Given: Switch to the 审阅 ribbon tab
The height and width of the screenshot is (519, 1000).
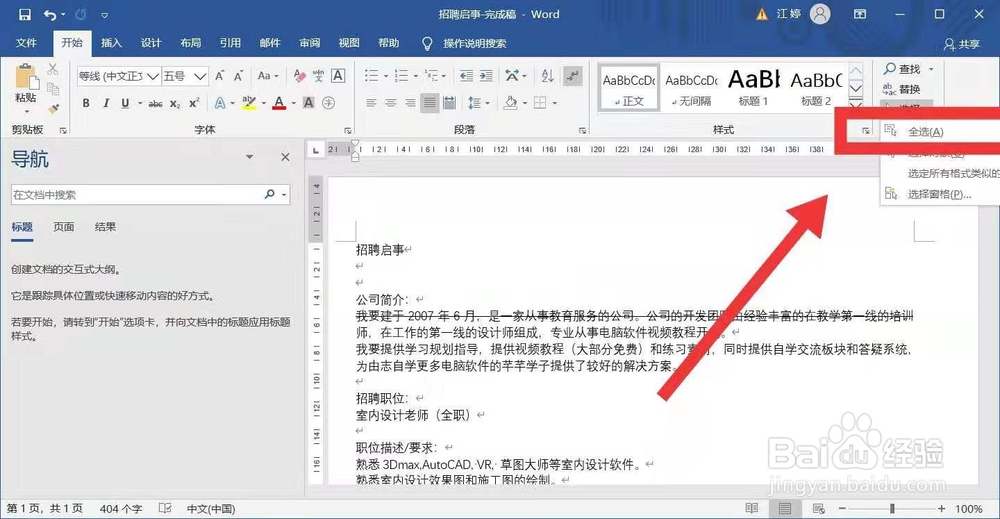Looking at the screenshot, I should [309, 43].
